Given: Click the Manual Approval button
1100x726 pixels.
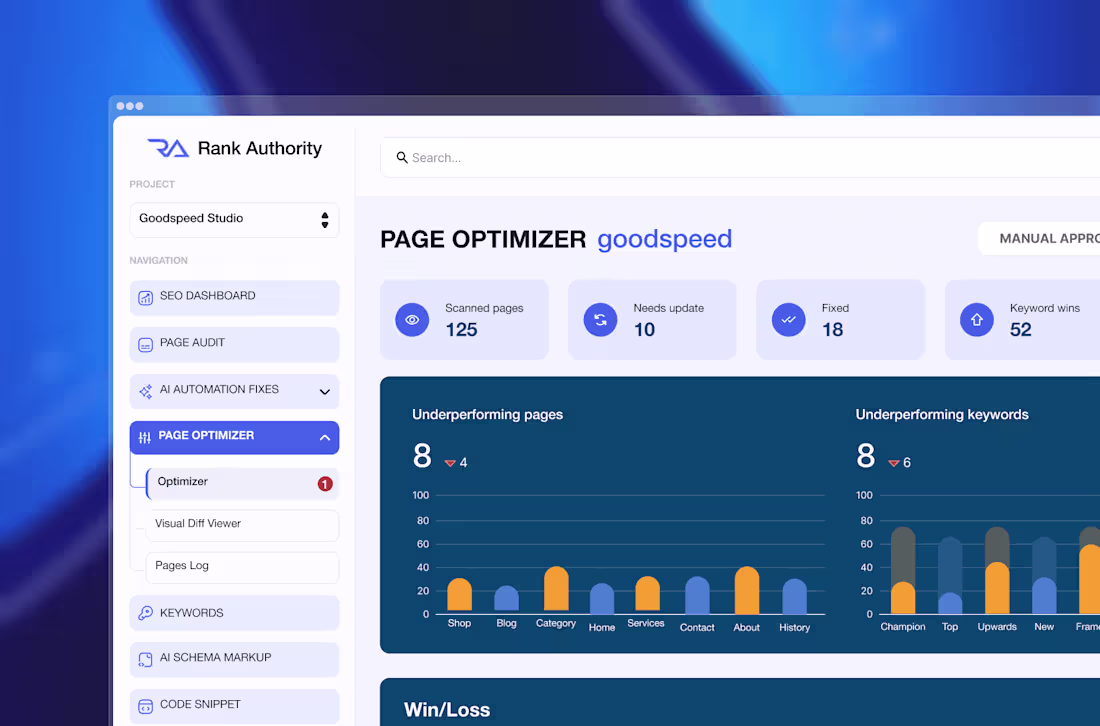Looking at the screenshot, I should pos(1039,238).
